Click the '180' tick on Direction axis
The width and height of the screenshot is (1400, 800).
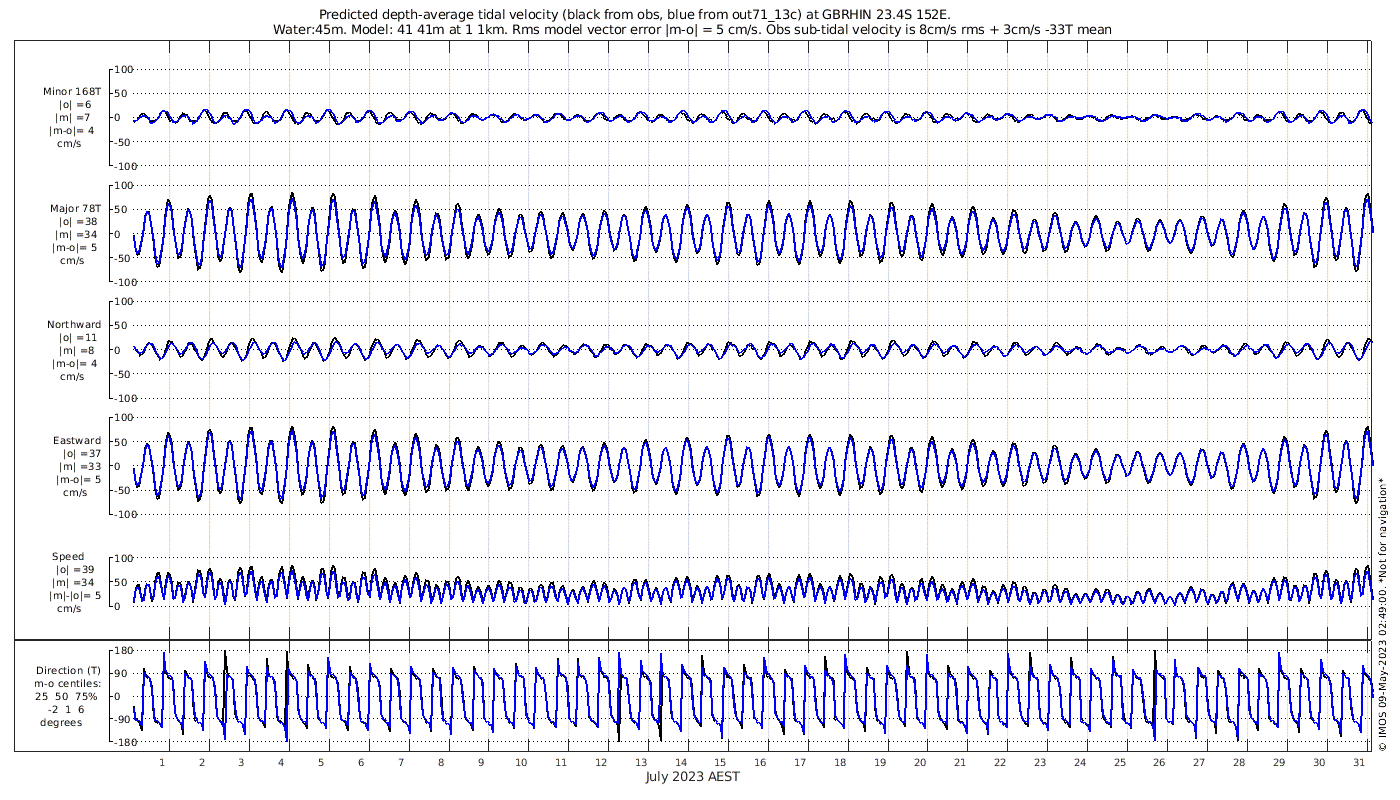[x=124, y=650]
